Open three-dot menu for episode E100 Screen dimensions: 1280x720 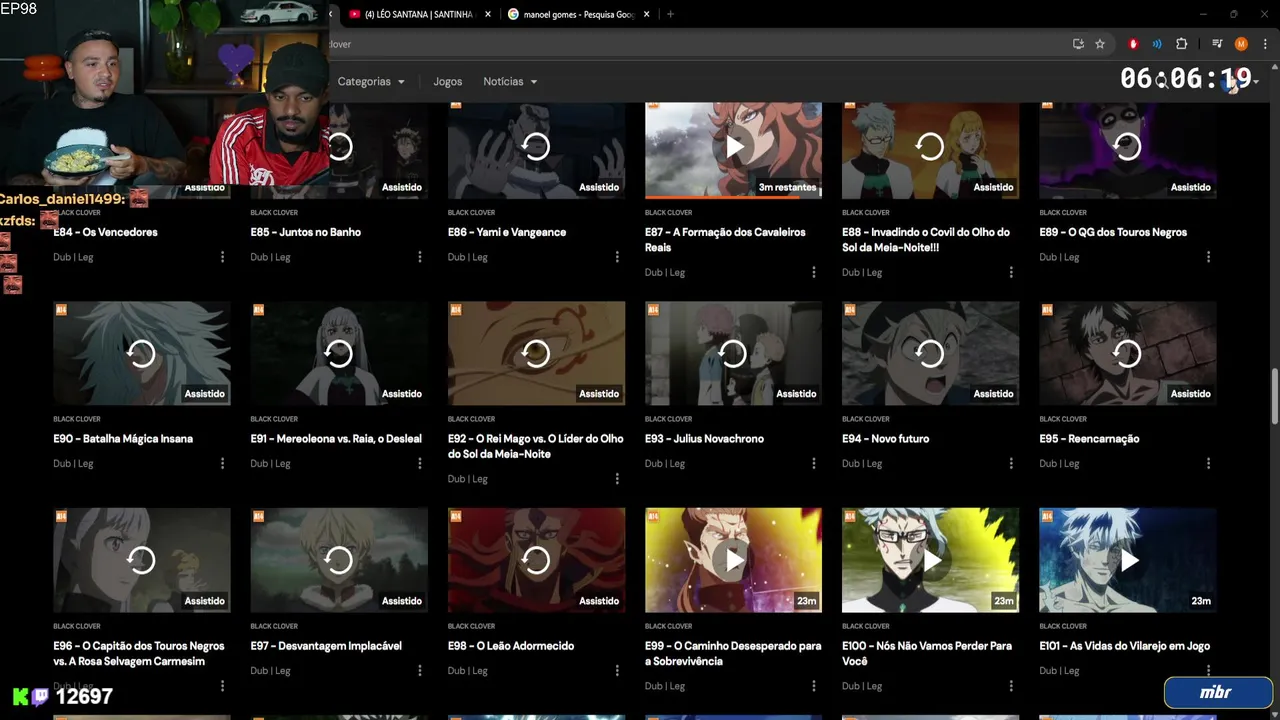(x=1011, y=686)
